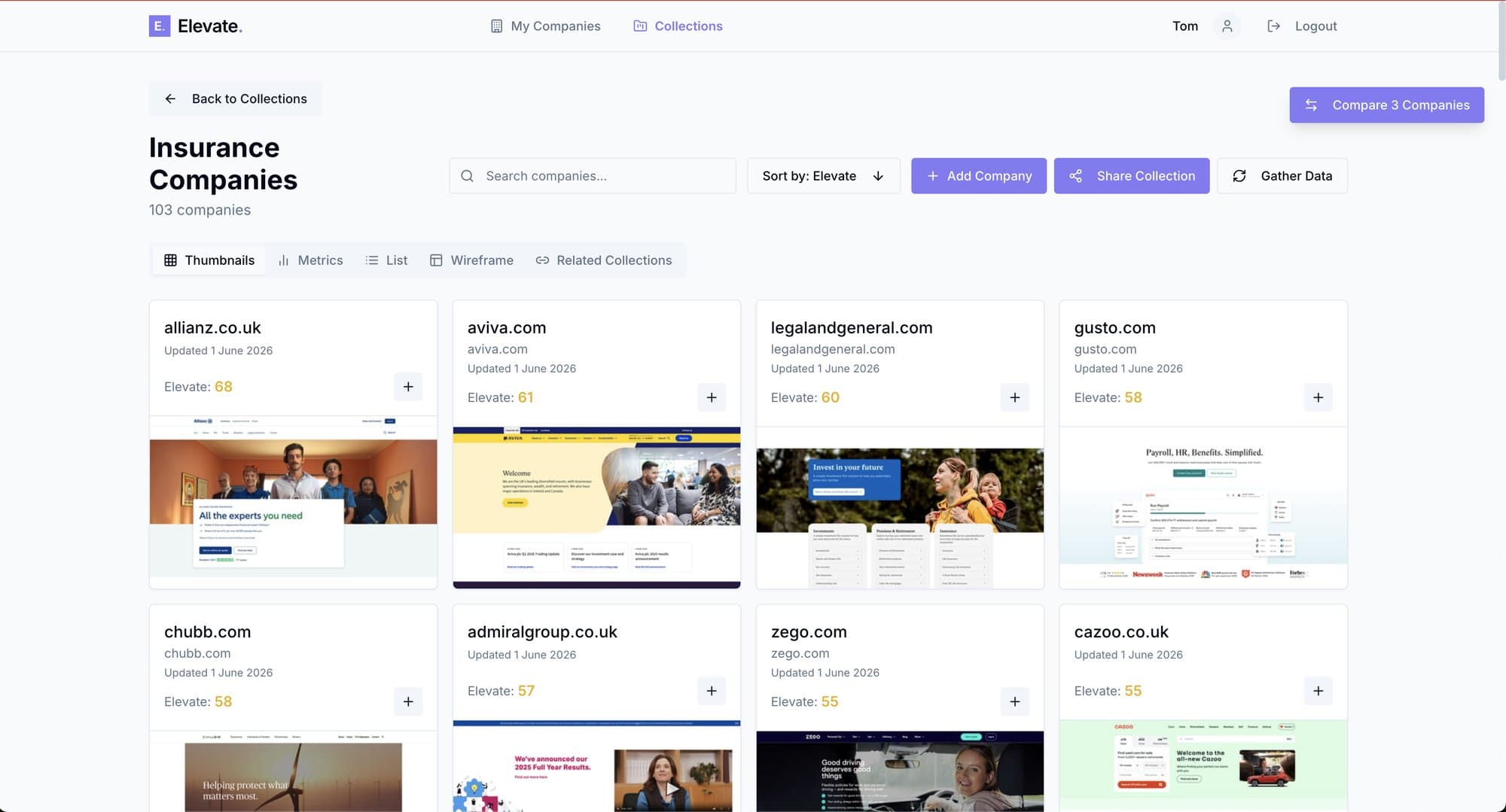The image size is (1506, 812).
Task: Click the cazoo.co.uk card title
Action: (x=1121, y=632)
